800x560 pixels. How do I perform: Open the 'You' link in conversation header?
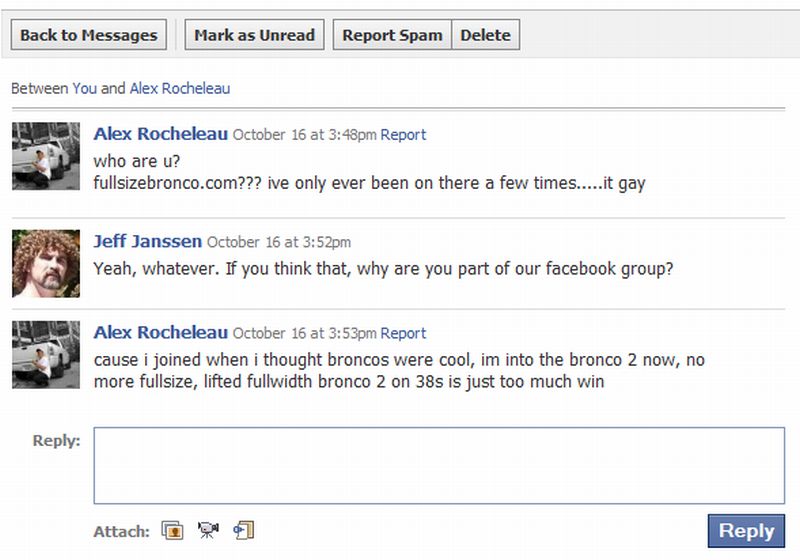(x=84, y=88)
